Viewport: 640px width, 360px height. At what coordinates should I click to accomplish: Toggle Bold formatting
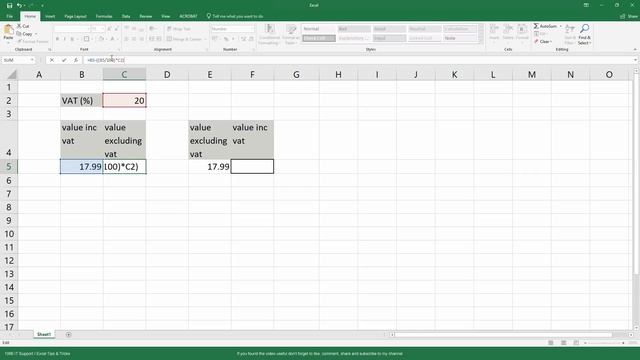tap(57, 39)
